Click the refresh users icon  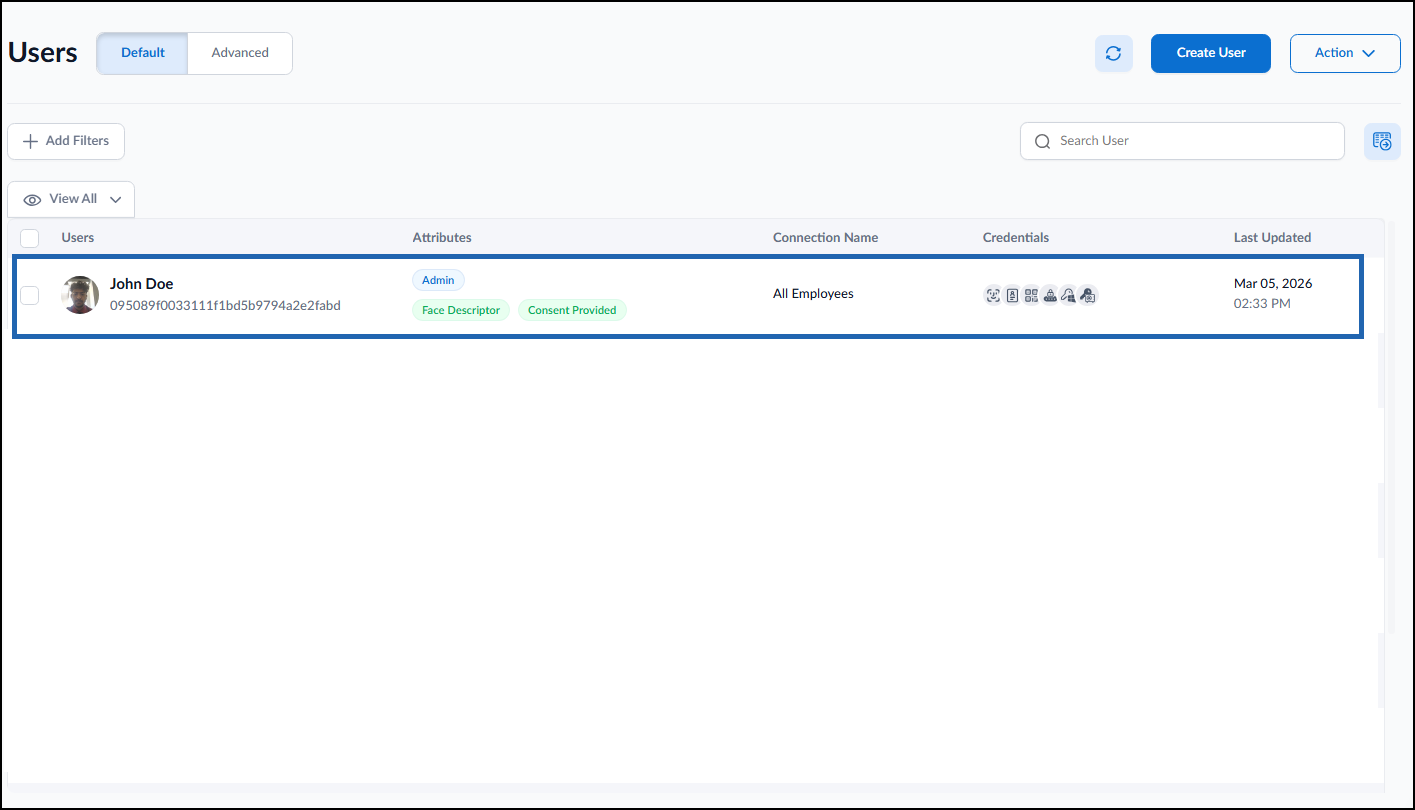point(1113,53)
